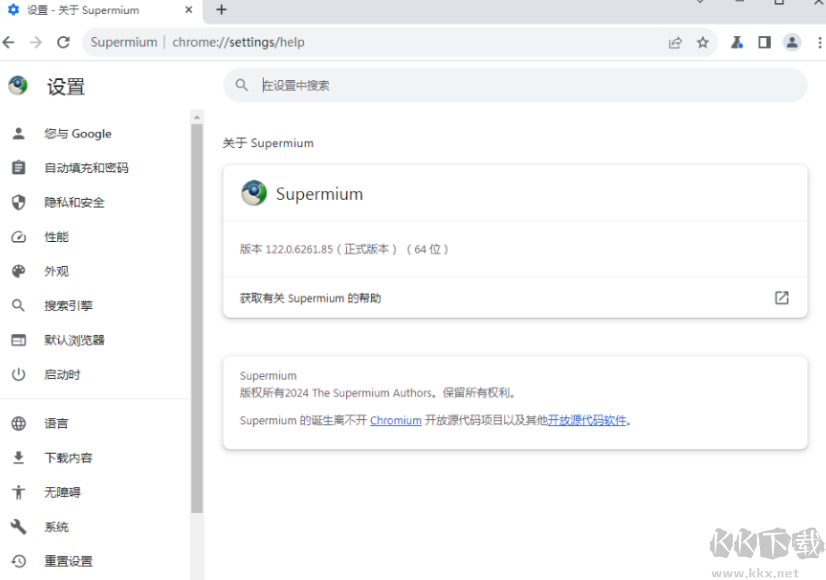The width and height of the screenshot is (826, 580).
Task: Click the 在设置中搜索 search field
Action: pos(515,85)
